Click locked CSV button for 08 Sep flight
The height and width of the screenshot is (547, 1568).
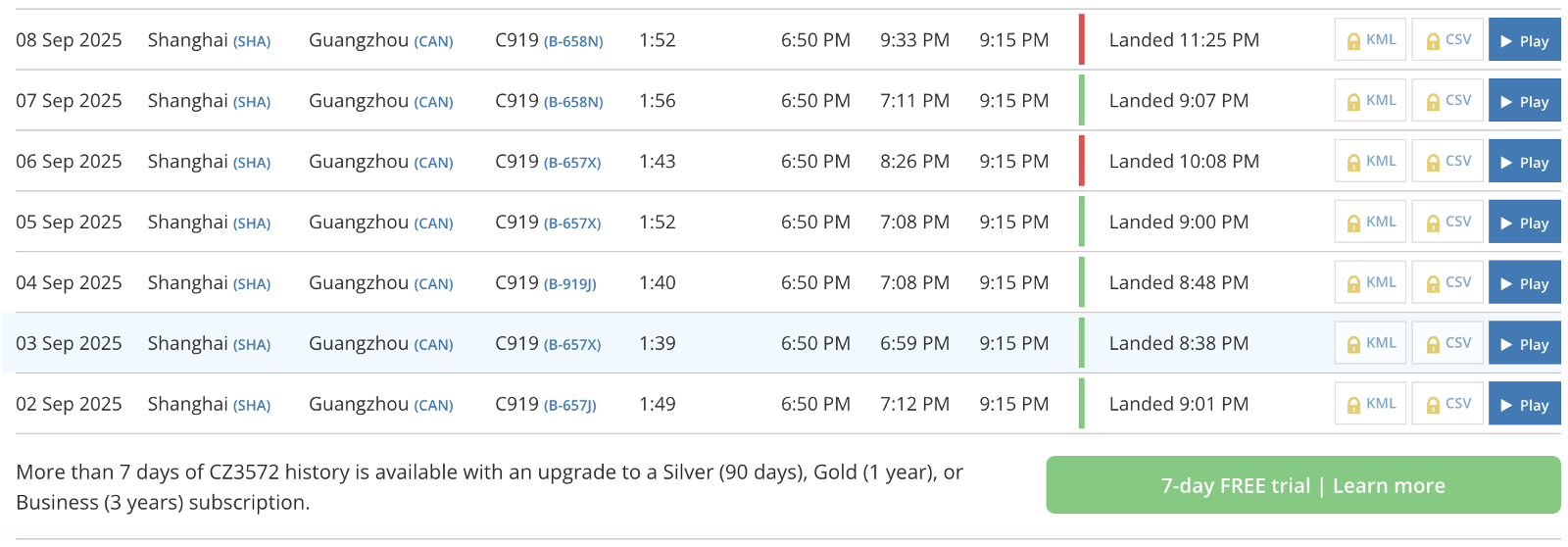1447,40
